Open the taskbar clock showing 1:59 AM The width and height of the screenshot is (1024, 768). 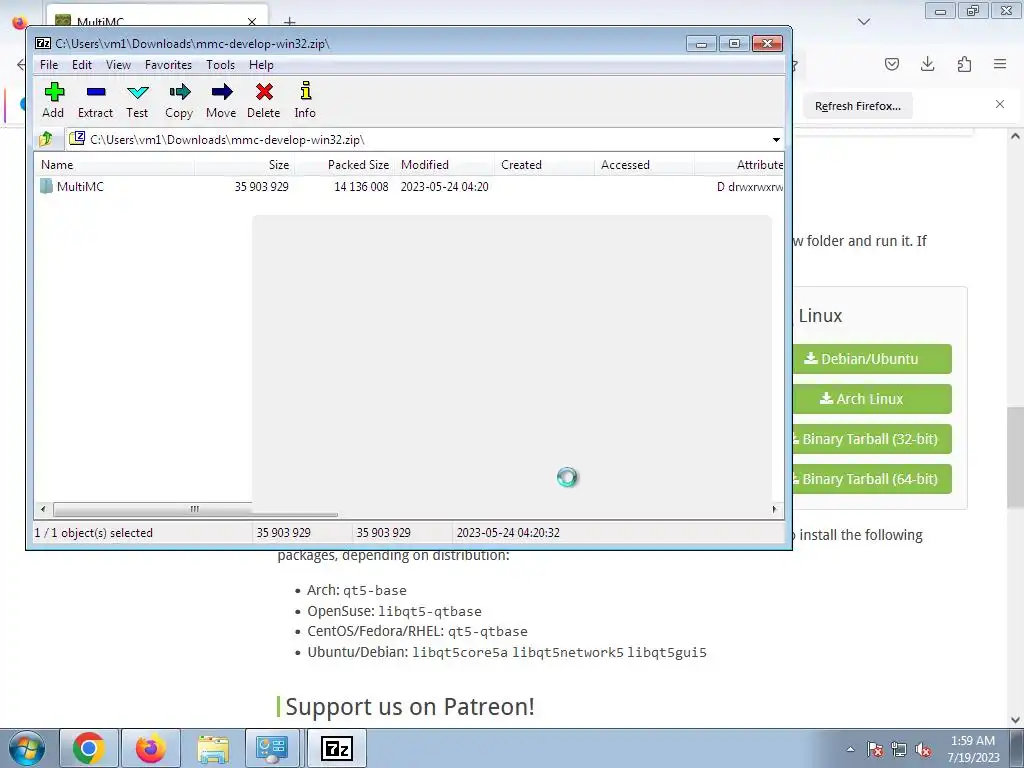(973, 749)
